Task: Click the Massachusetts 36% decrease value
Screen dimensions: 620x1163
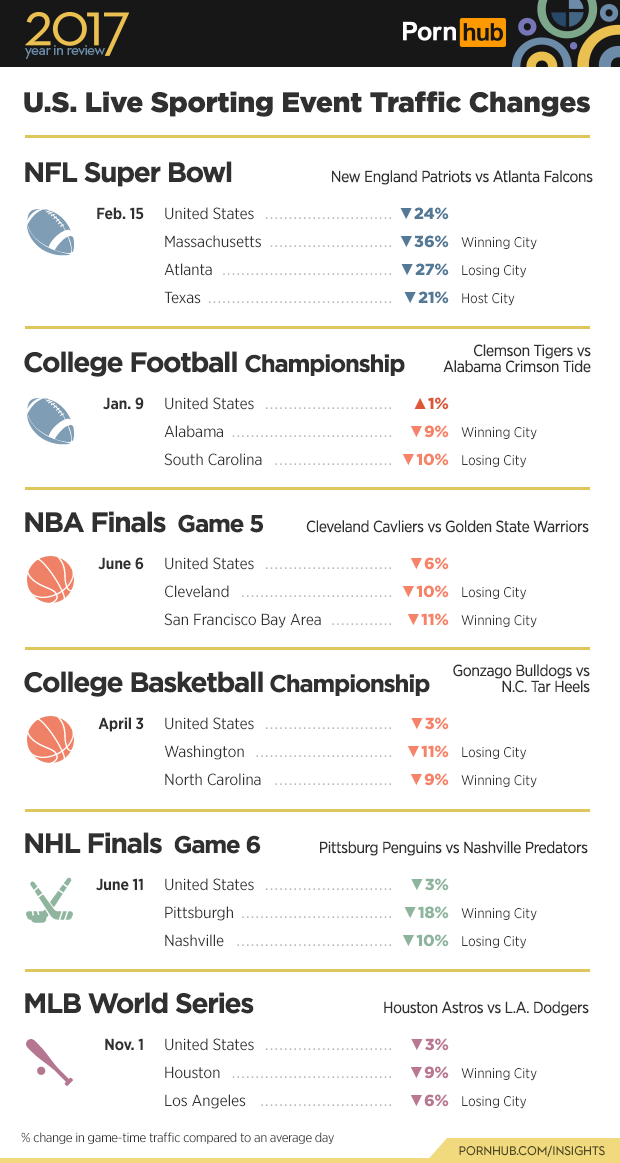Action: [x=424, y=242]
